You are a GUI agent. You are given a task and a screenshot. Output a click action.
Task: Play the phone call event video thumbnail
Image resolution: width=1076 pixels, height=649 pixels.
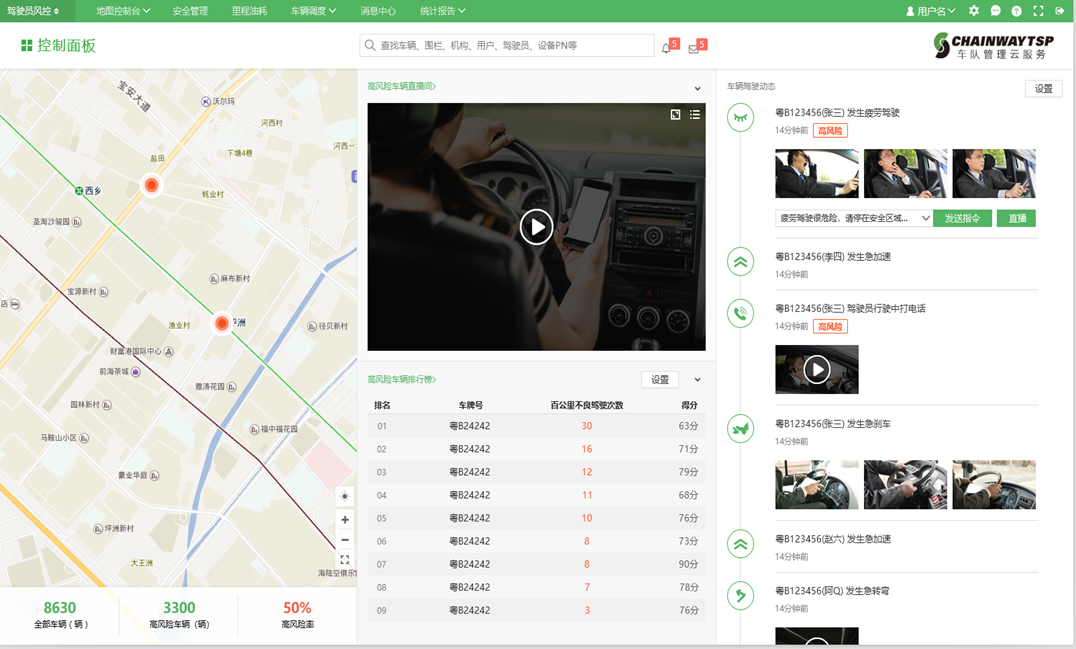(817, 369)
